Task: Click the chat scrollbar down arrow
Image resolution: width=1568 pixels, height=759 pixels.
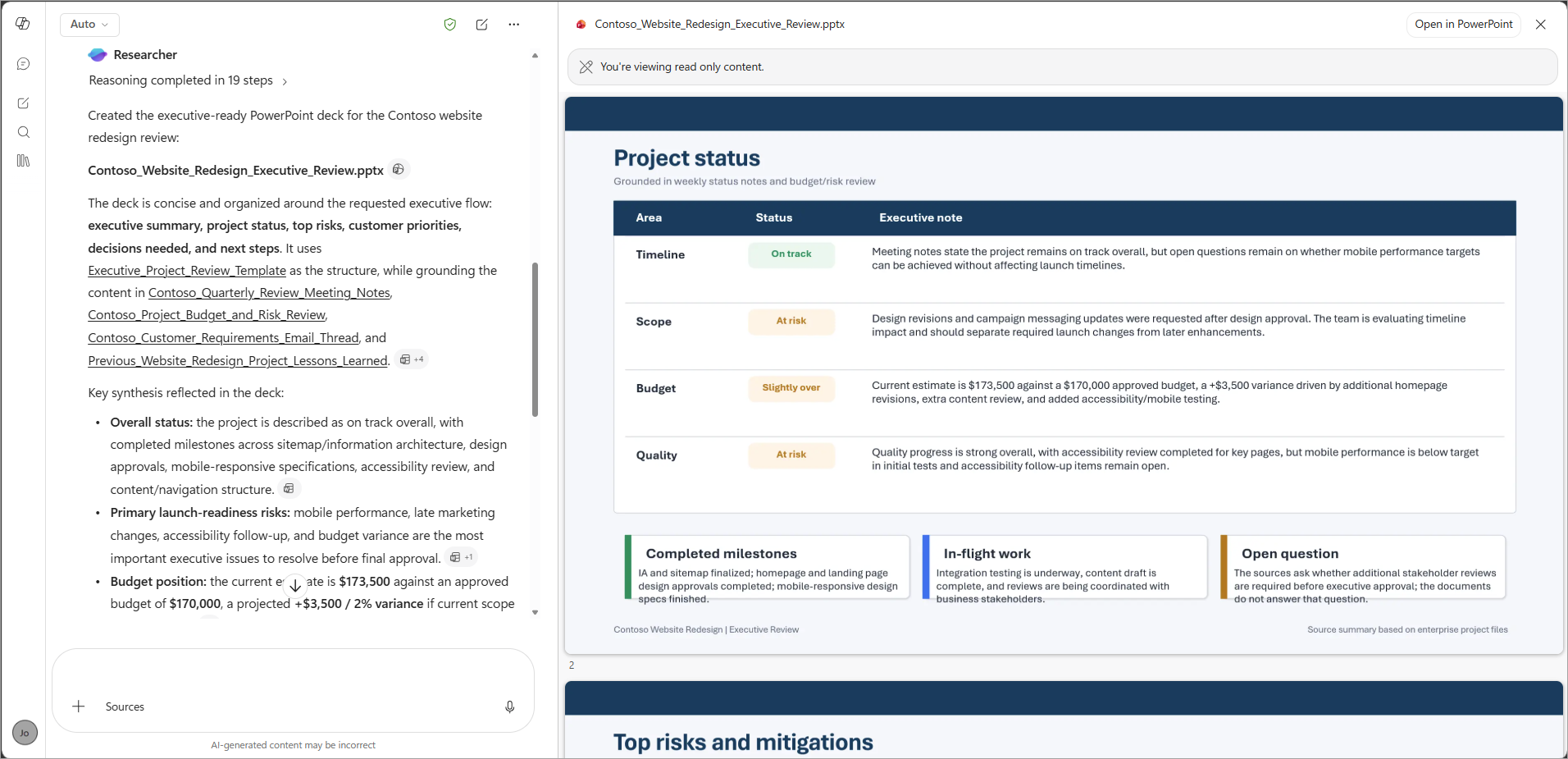Action: point(535,612)
